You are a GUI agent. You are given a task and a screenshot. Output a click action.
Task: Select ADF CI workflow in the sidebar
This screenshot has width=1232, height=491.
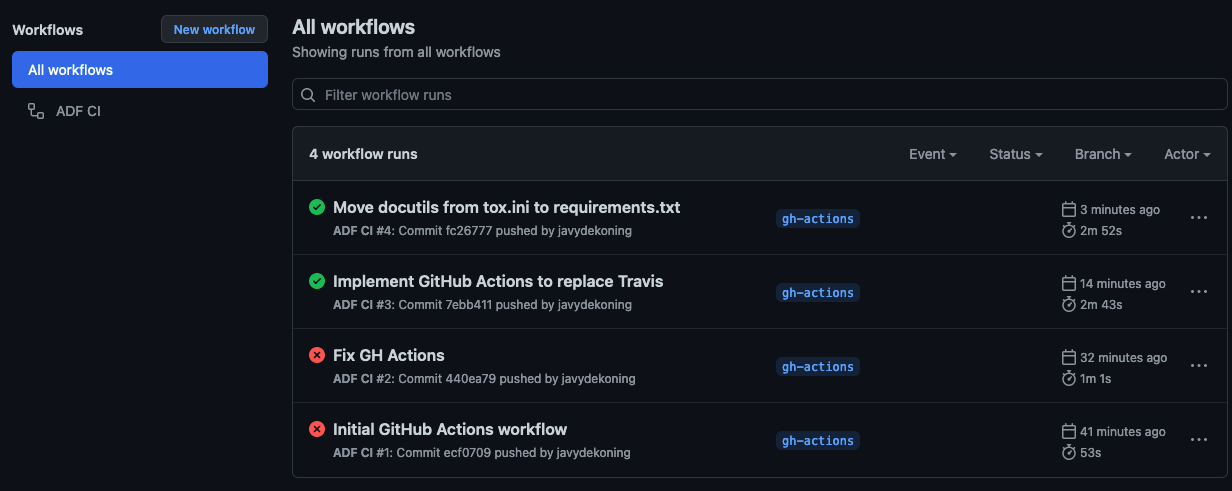coord(78,111)
